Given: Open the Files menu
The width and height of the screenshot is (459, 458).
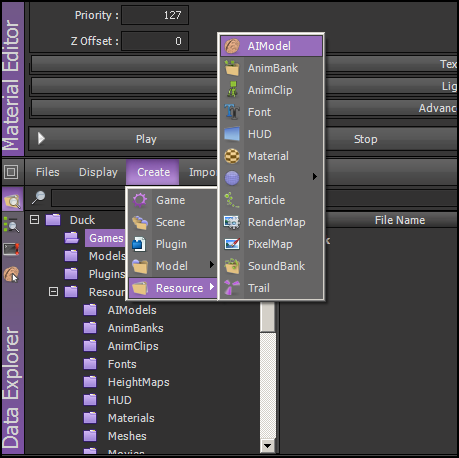Looking at the screenshot, I should 48,172.
